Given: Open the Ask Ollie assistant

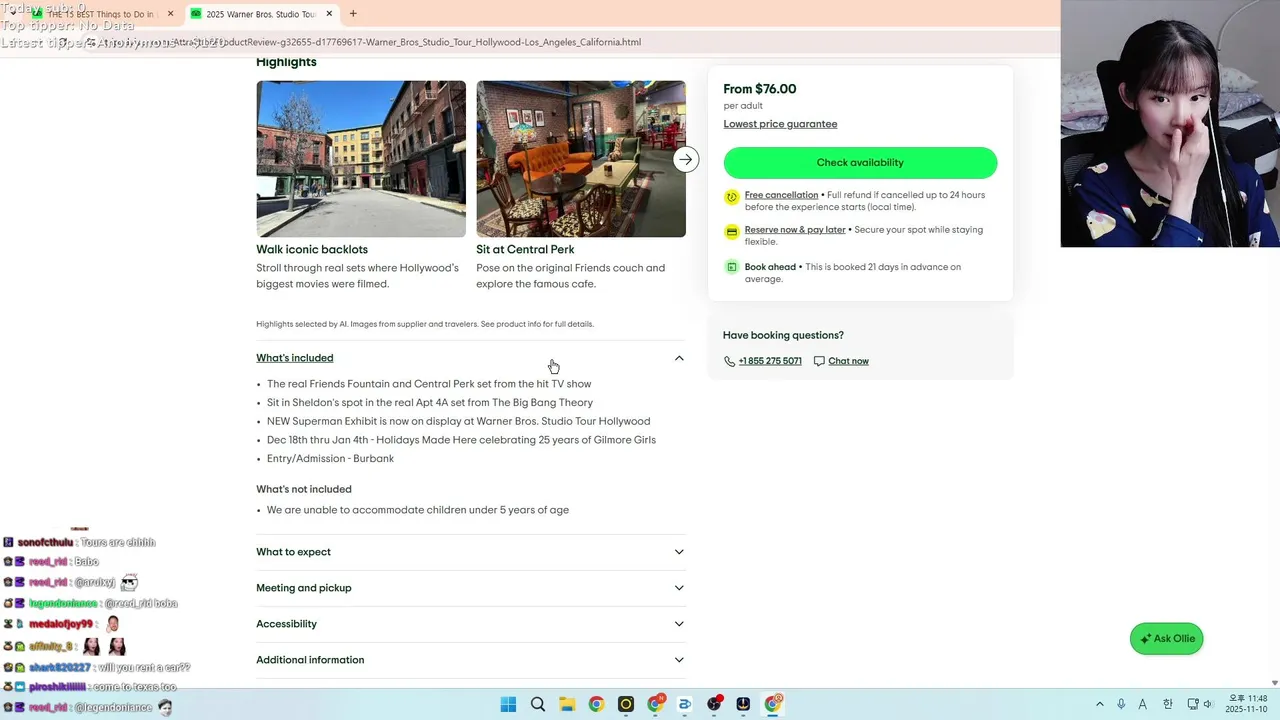Looking at the screenshot, I should click(1166, 639).
